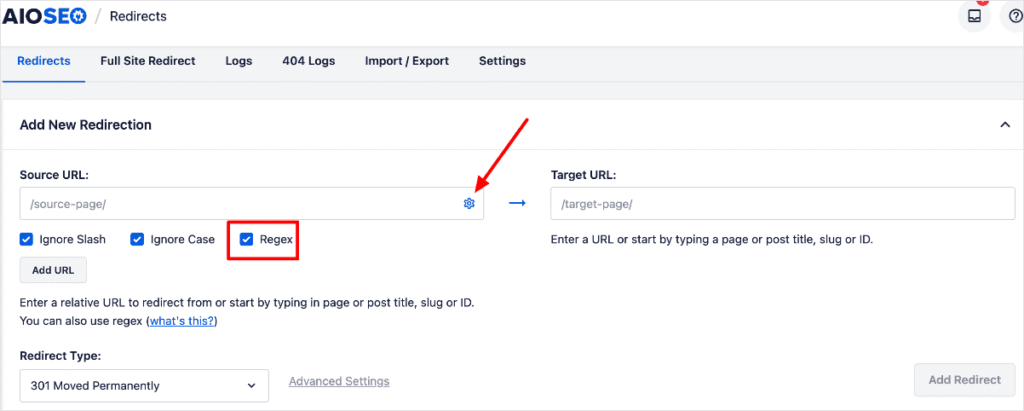Collapse the Add New Redirection panel
The image size is (1024, 411).
click(x=1004, y=125)
